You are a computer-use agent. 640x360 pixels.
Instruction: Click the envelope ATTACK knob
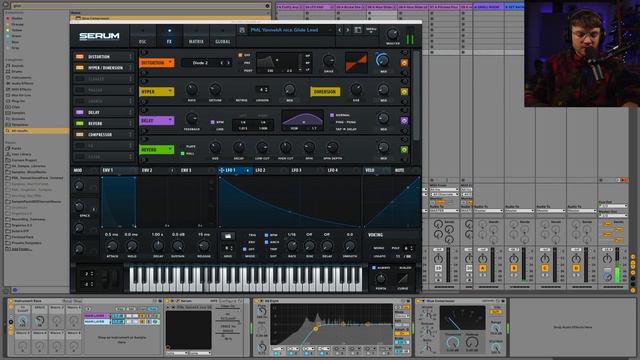tap(112, 246)
